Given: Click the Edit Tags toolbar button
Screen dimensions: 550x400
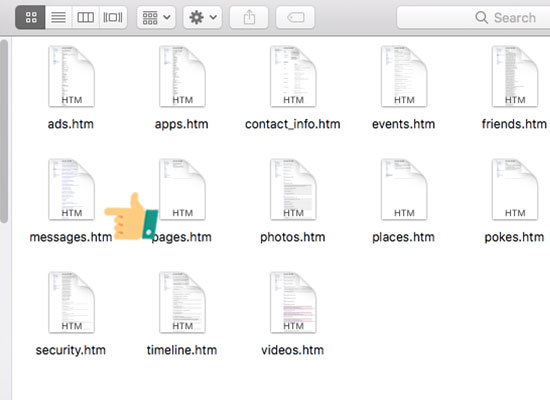Looking at the screenshot, I should [295, 17].
